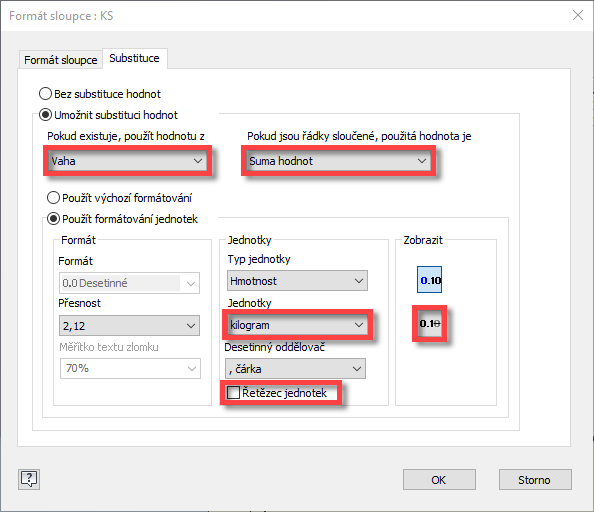Open the čárka decimal separator dropdown
Image resolution: width=594 pixels, height=512 pixels.
click(x=295, y=368)
